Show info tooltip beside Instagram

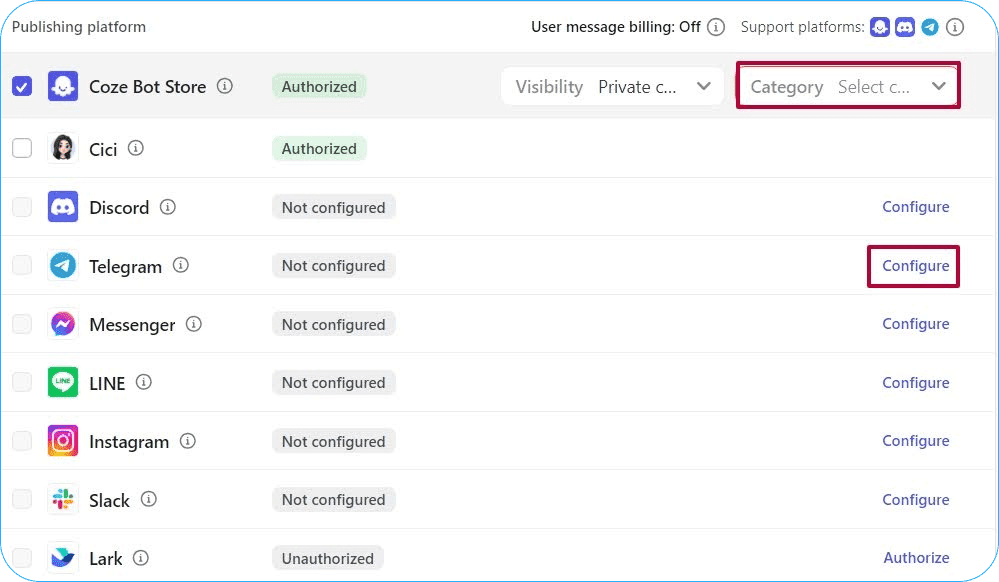(187, 440)
